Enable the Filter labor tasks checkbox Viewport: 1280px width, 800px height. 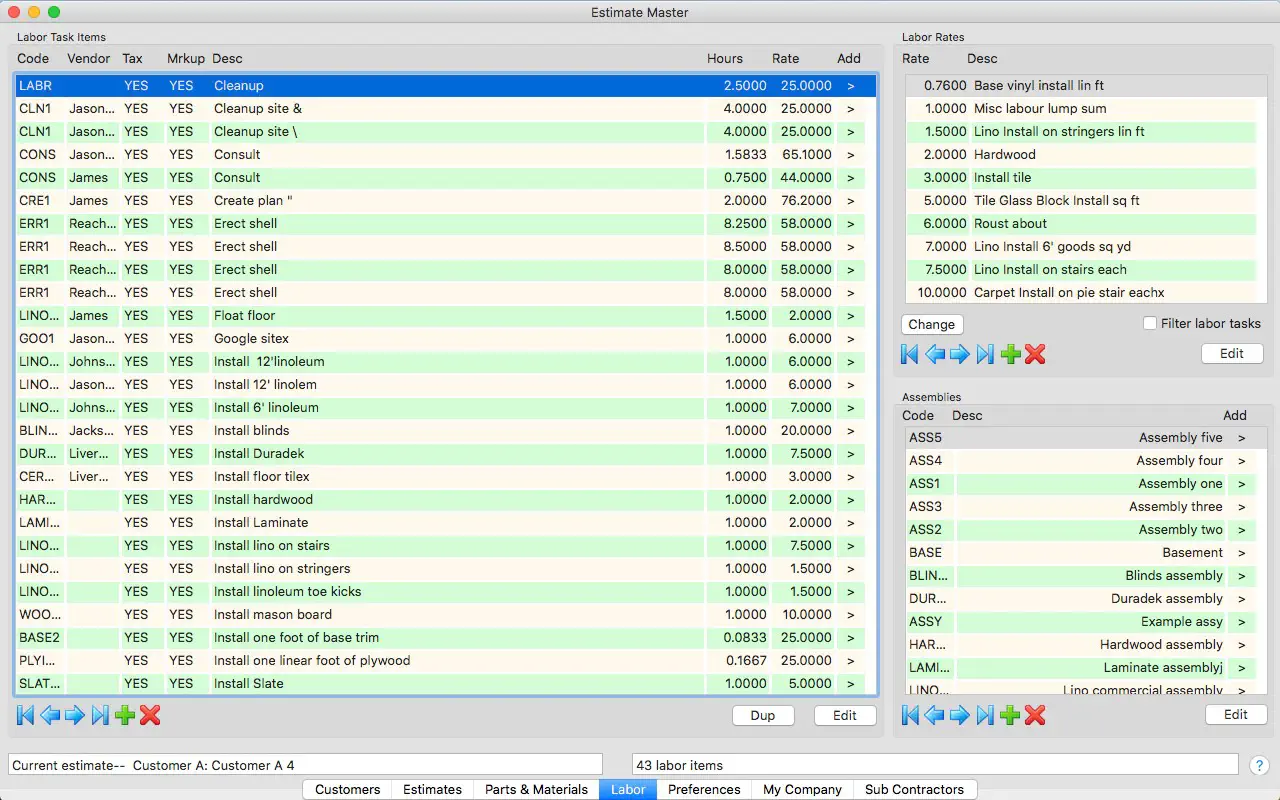coord(1150,323)
